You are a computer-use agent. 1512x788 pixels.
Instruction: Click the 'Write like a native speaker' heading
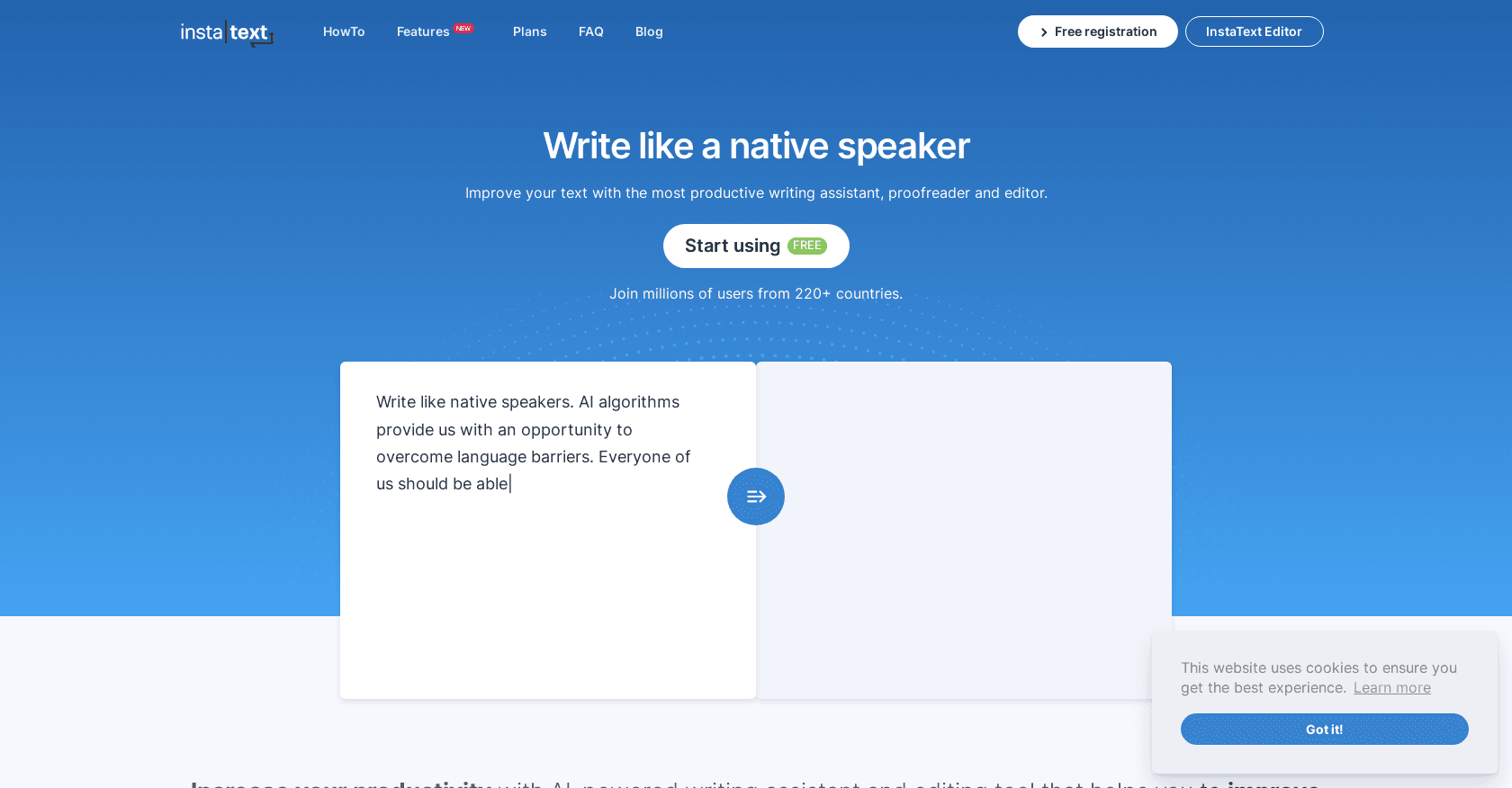pyautogui.click(x=756, y=146)
